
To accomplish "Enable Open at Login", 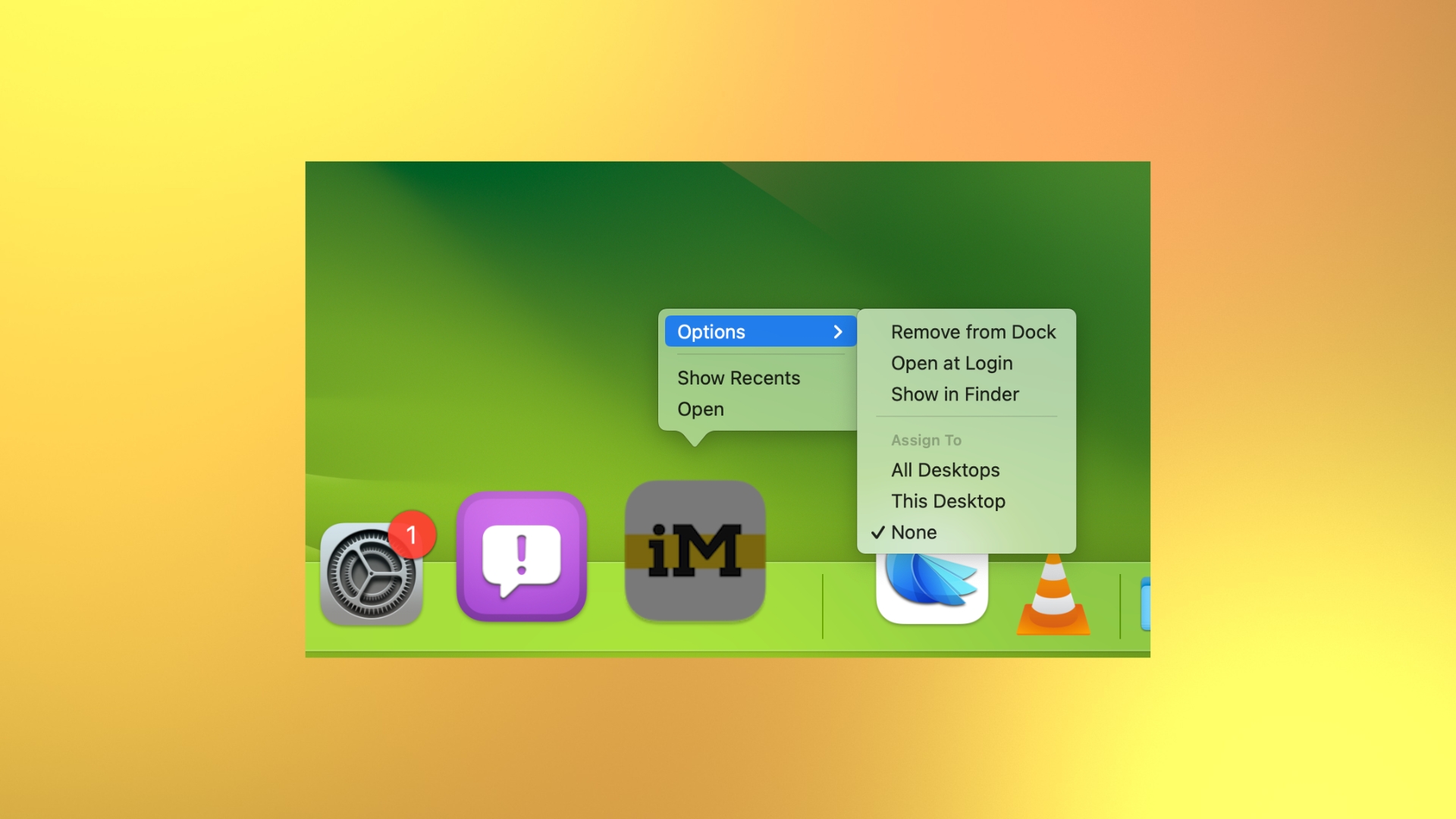I will coord(952,363).
